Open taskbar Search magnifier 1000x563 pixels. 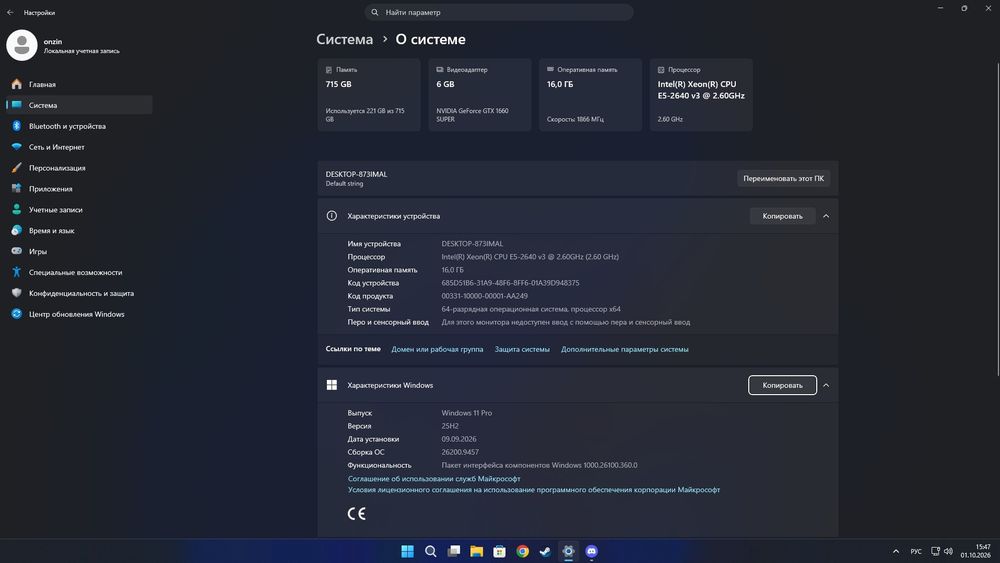pos(430,552)
